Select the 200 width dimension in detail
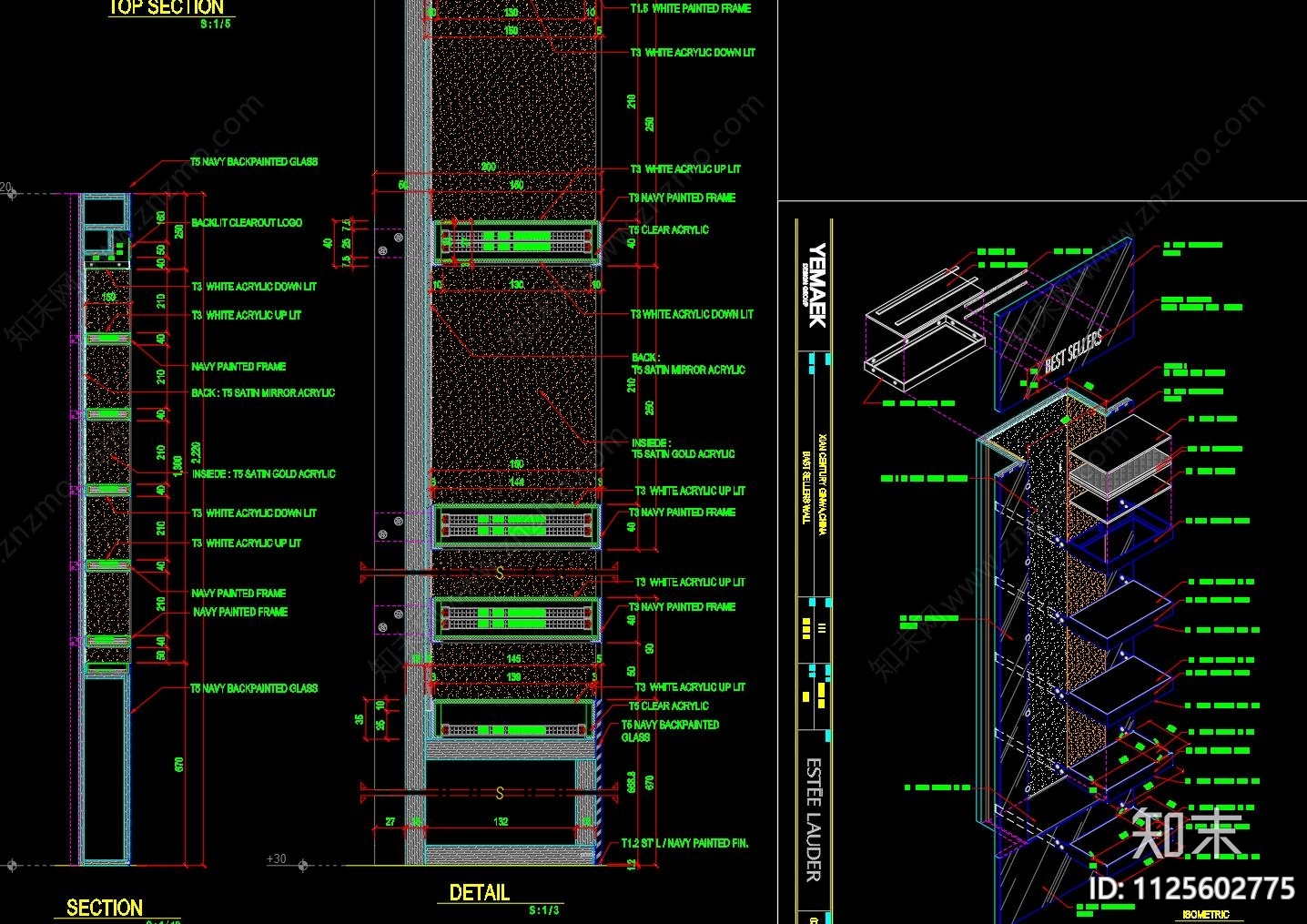This screenshot has width=1307, height=924. coord(489,168)
